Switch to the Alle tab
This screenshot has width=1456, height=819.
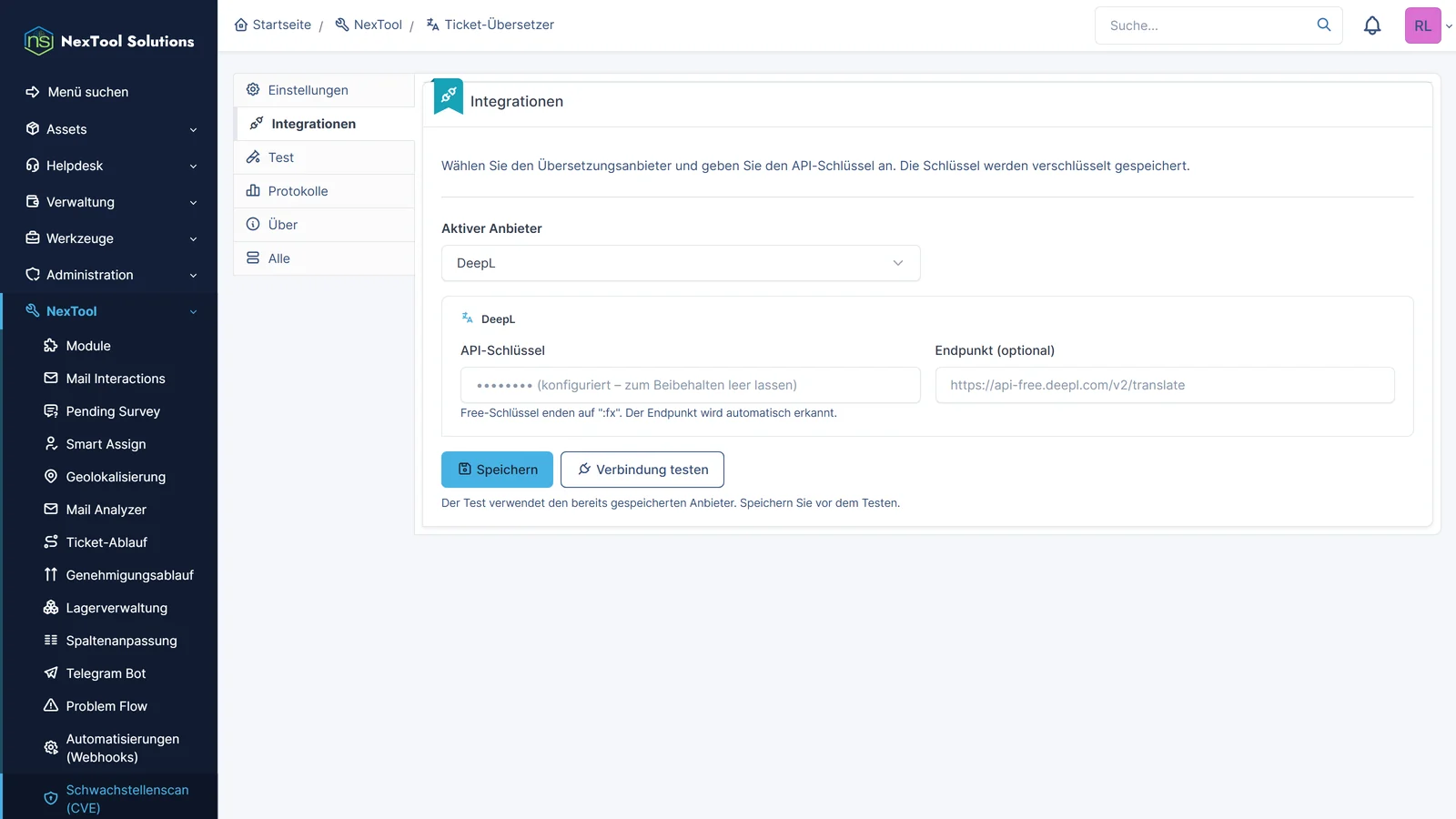324,258
